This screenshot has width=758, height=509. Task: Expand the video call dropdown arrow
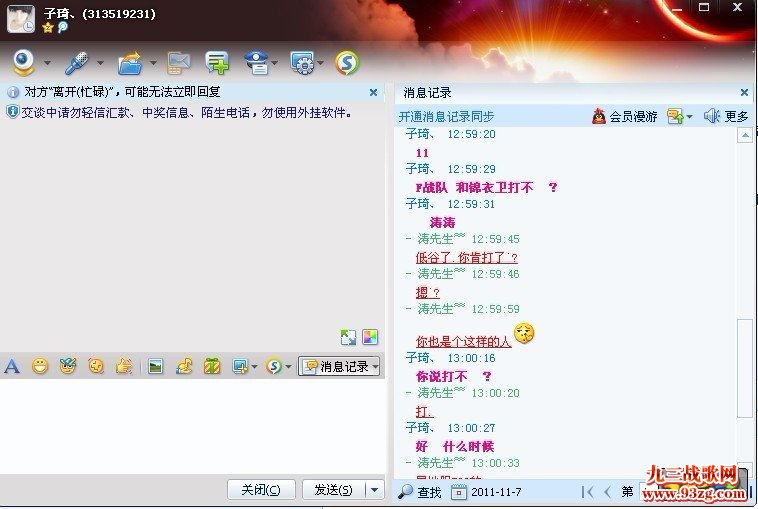[x=47, y=64]
